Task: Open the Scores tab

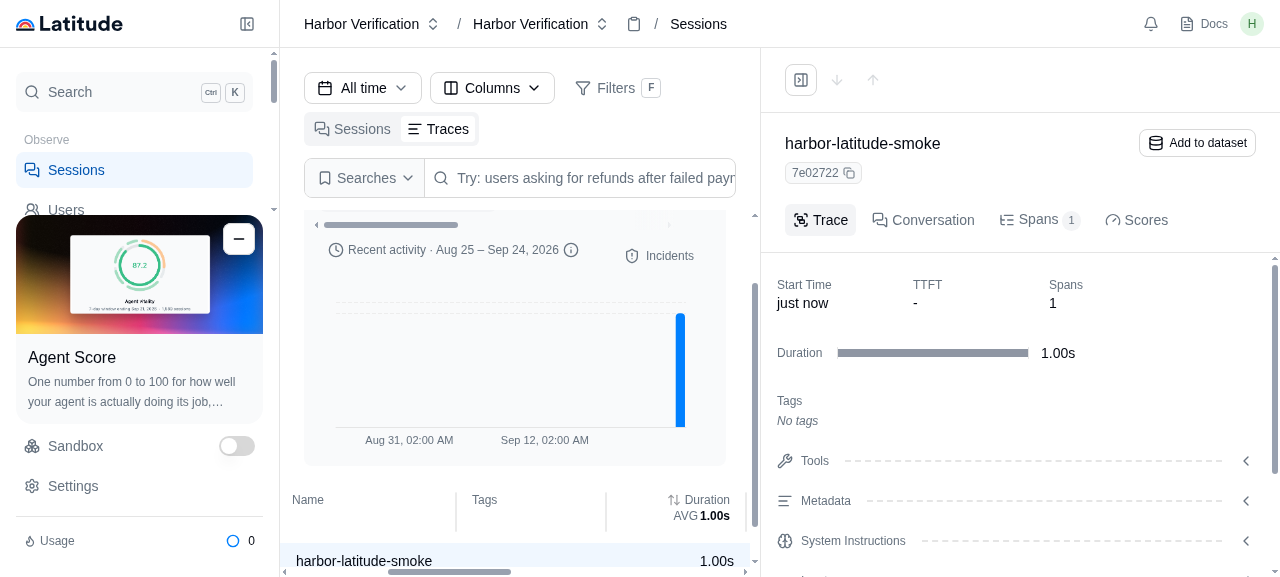Action: pos(1136,220)
